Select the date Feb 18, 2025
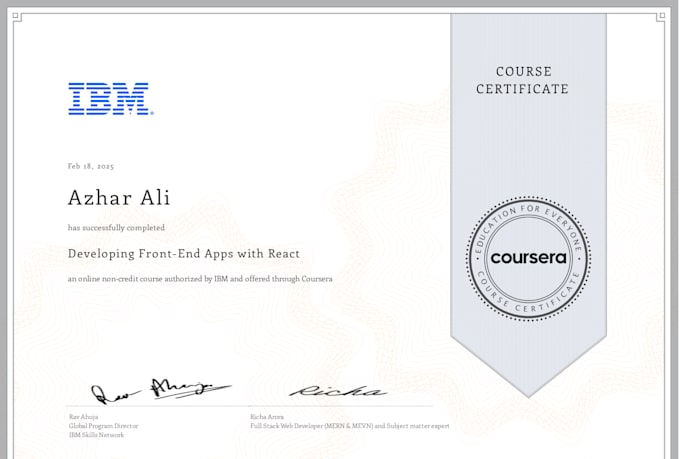This screenshot has width=680, height=459. (91, 166)
